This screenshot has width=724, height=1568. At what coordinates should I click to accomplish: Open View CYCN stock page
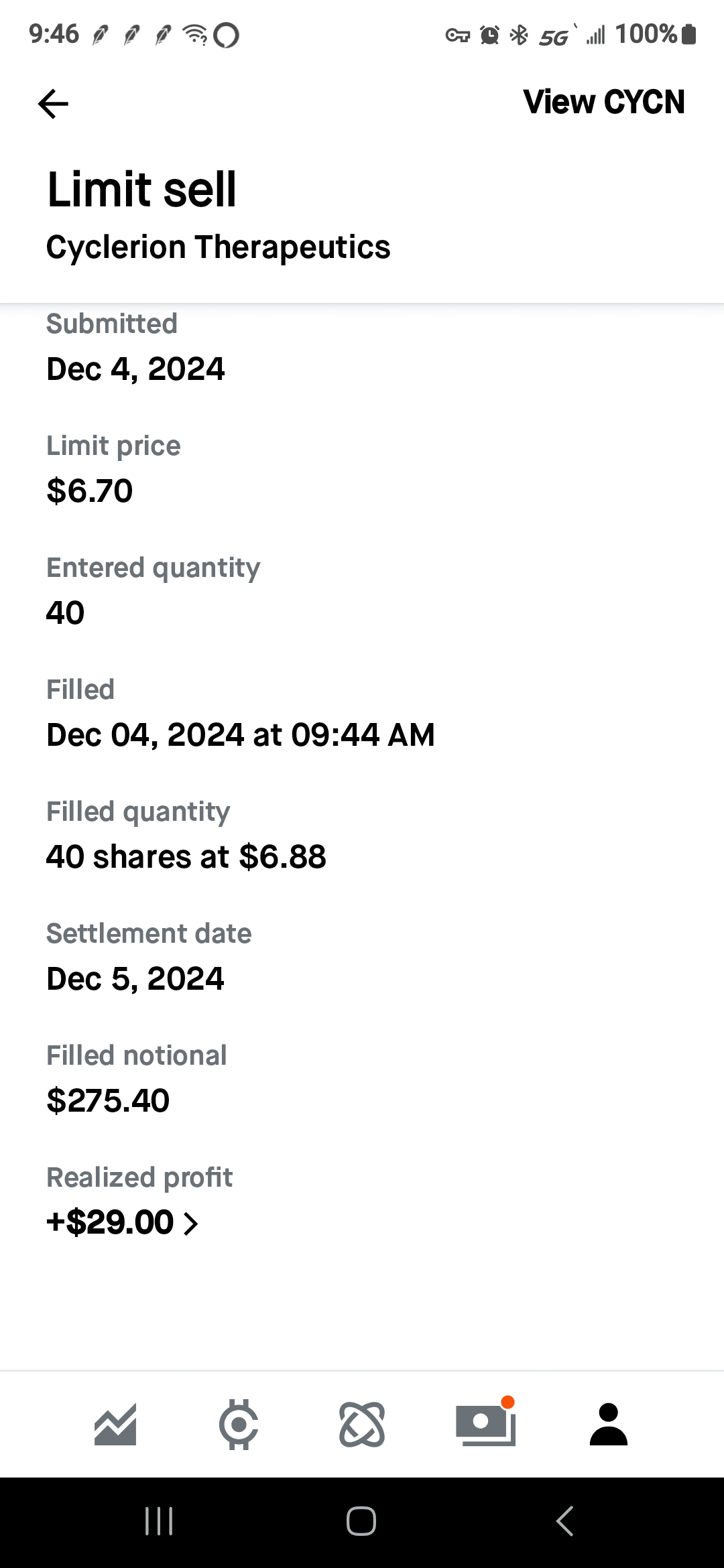click(604, 103)
